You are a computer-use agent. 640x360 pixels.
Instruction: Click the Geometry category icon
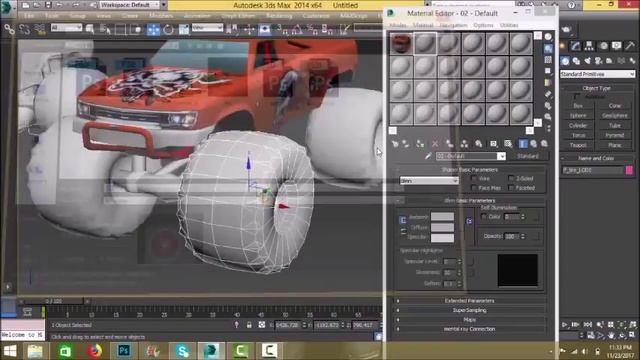tap(565, 61)
